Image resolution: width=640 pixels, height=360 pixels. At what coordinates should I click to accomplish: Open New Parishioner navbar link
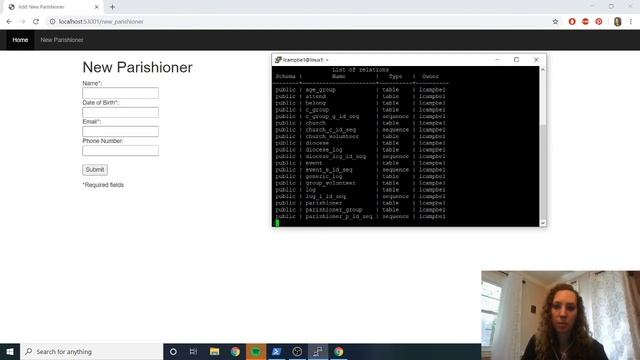(x=62, y=40)
